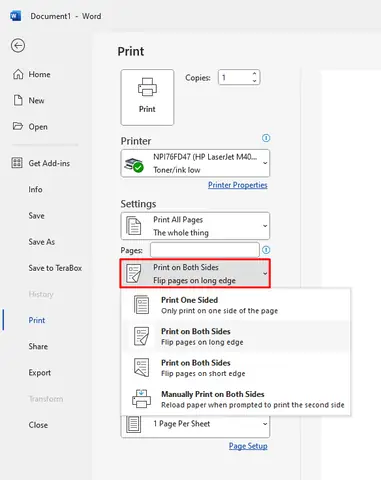
Task: Click the info icon beside Printer heading
Action: [x=266, y=138]
